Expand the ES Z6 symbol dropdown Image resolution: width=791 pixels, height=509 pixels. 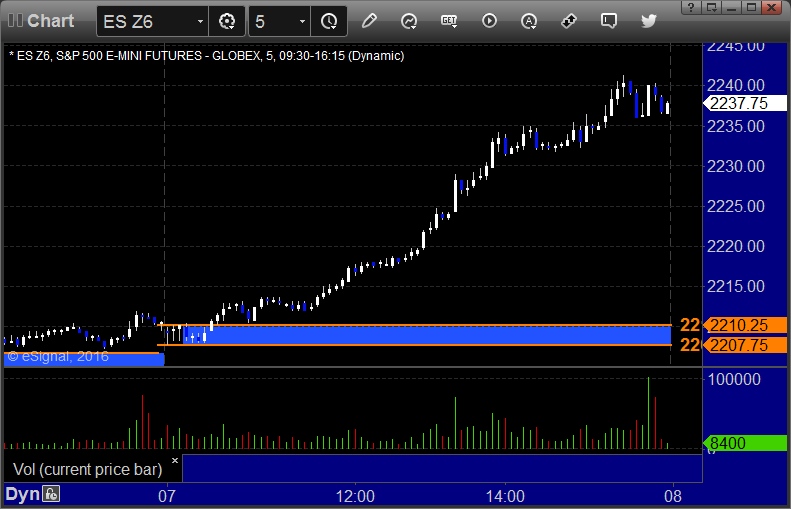200,21
